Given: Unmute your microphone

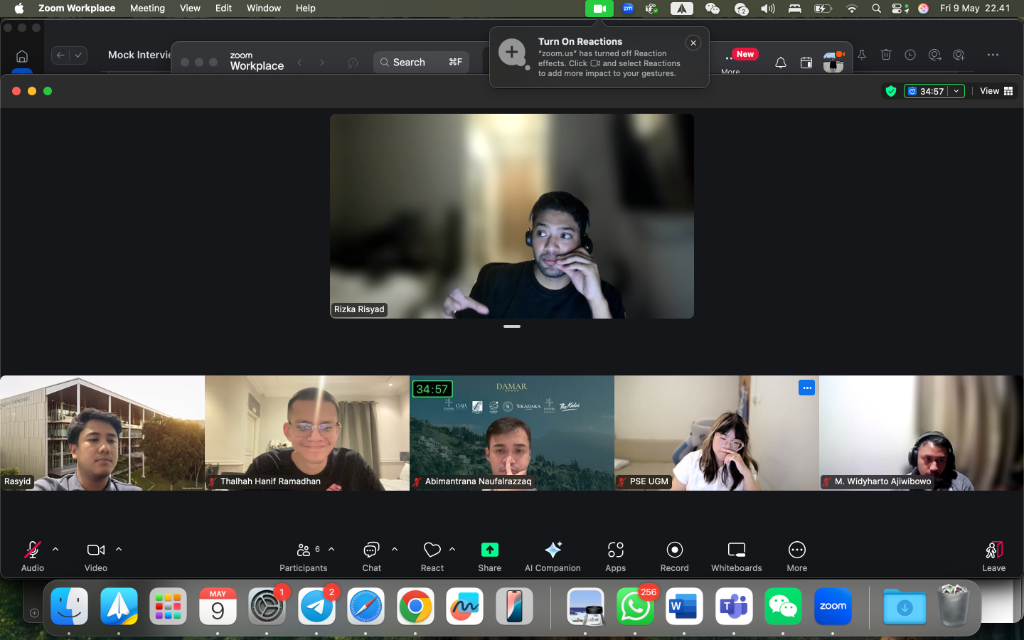Looking at the screenshot, I should [x=30, y=550].
